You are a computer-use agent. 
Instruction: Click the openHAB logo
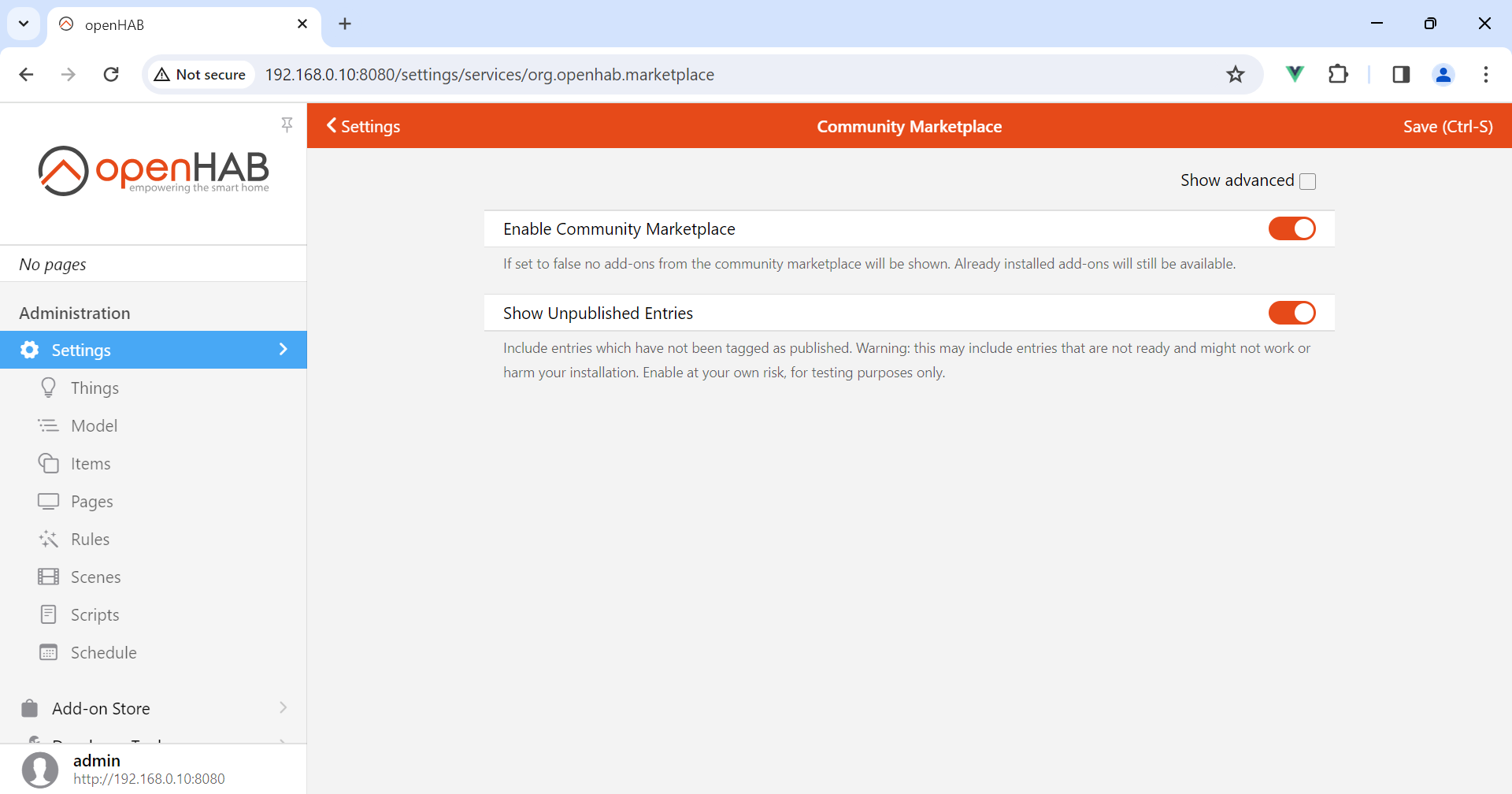pos(154,170)
